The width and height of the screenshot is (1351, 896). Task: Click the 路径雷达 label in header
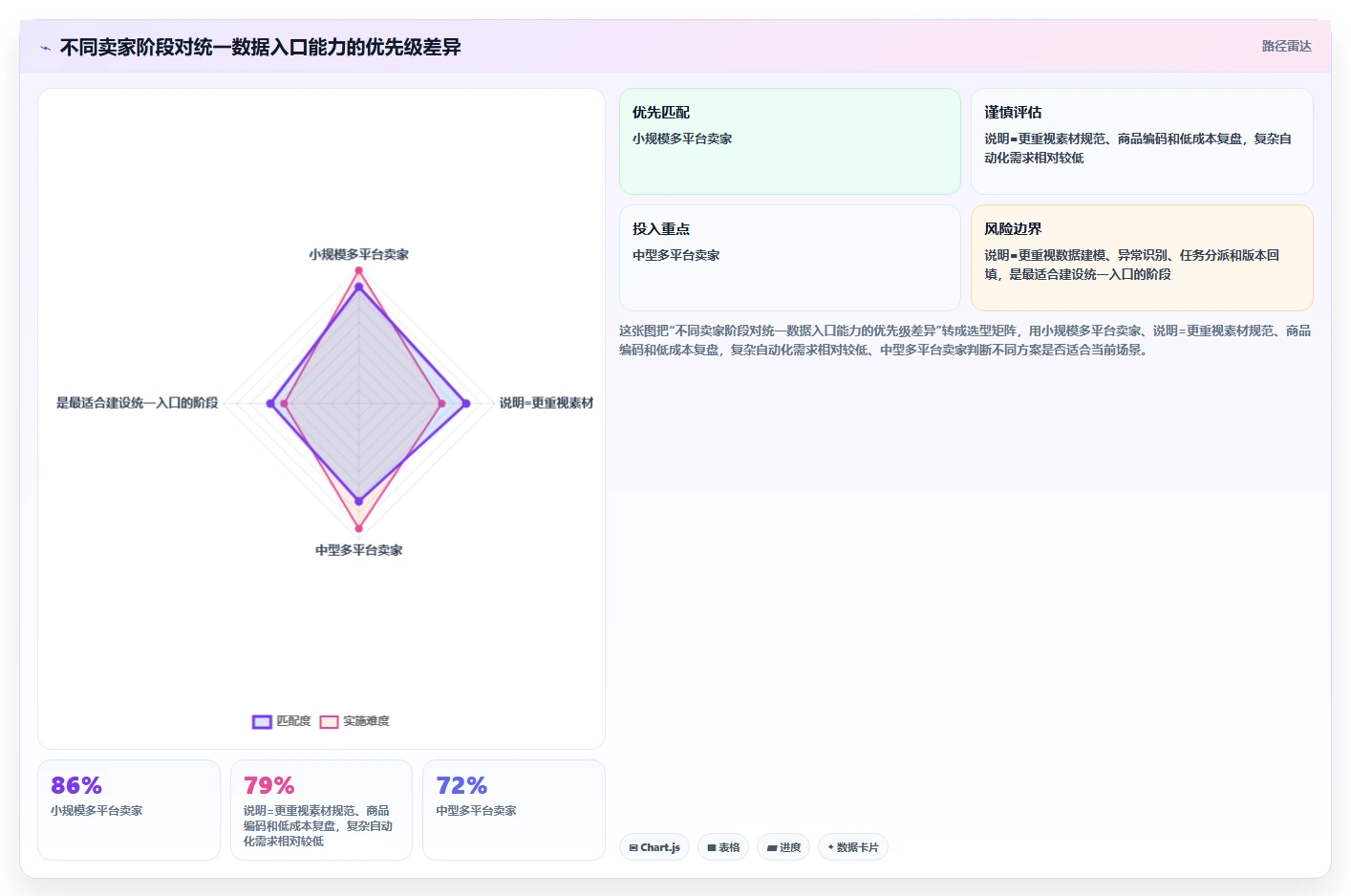[x=1286, y=46]
